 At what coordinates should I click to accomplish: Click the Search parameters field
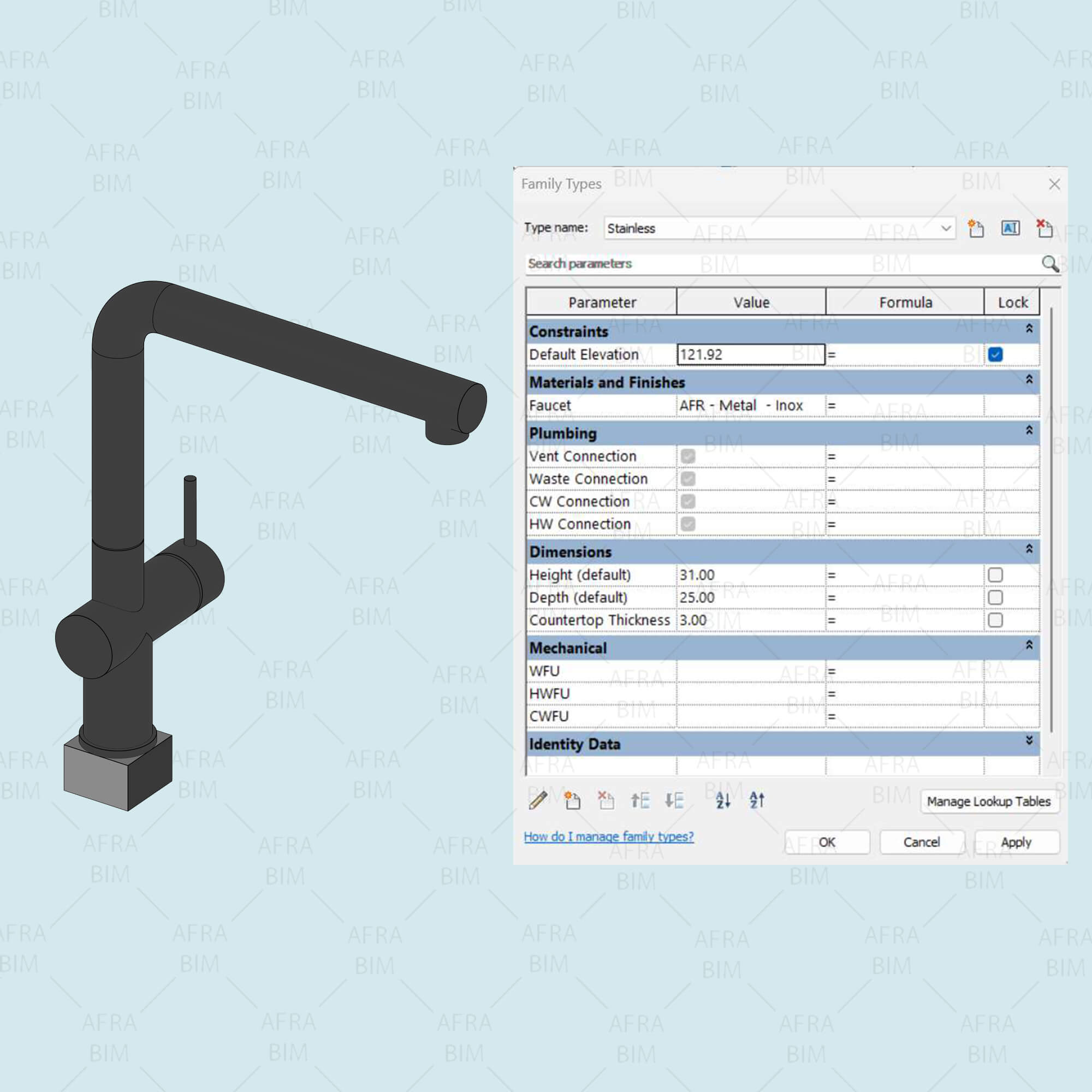[780, 264]
